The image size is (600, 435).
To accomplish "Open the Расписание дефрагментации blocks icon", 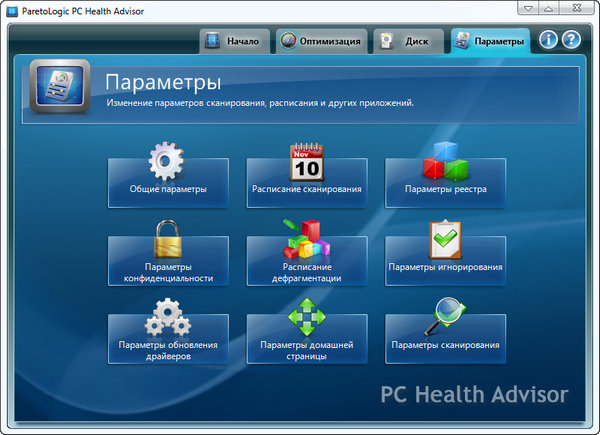I will [306, 240].
